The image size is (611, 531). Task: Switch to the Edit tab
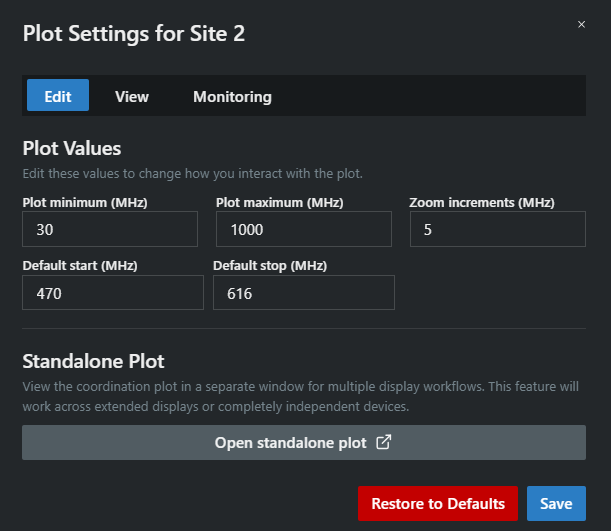(x=58, y=96)
